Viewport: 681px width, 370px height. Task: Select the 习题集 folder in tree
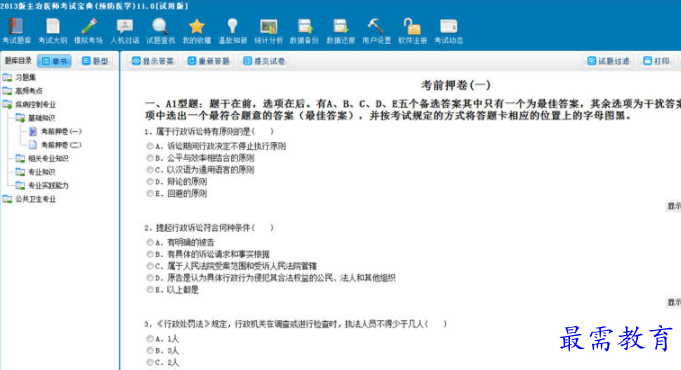click(x=20, y=77)
